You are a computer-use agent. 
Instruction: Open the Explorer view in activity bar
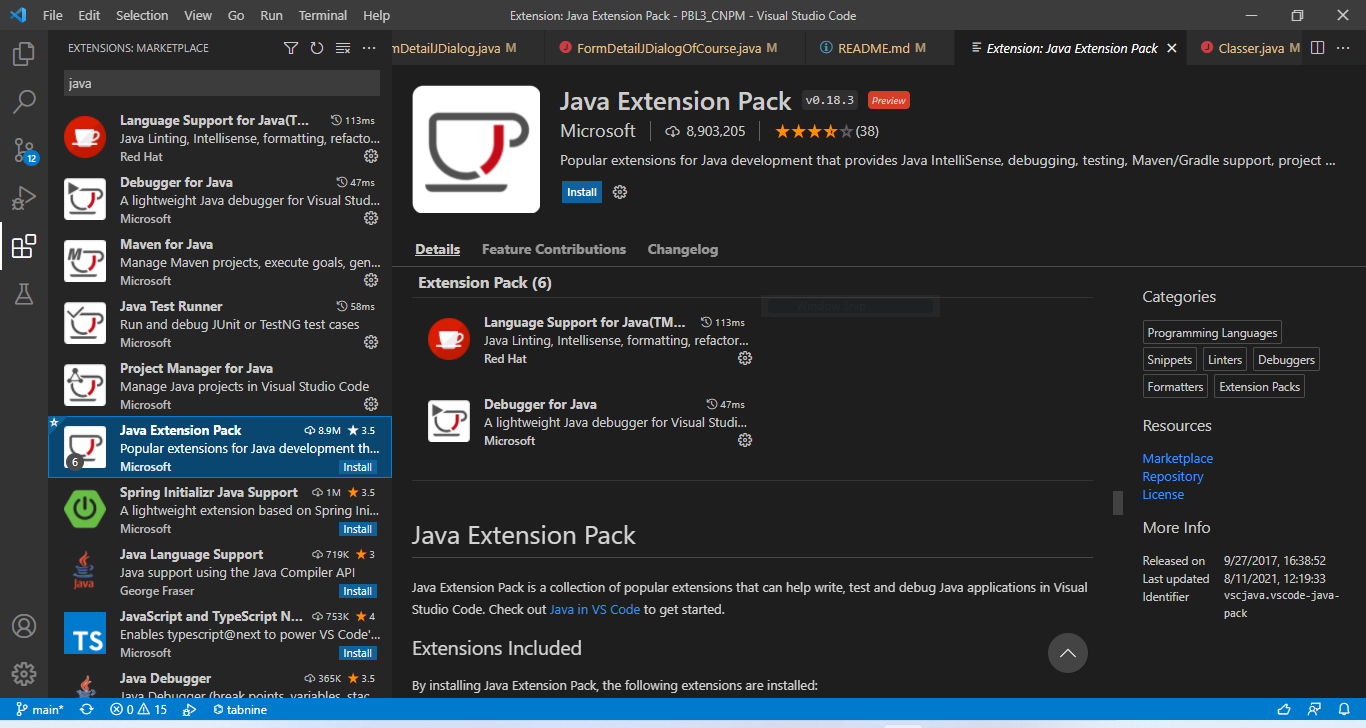(24, 54)
